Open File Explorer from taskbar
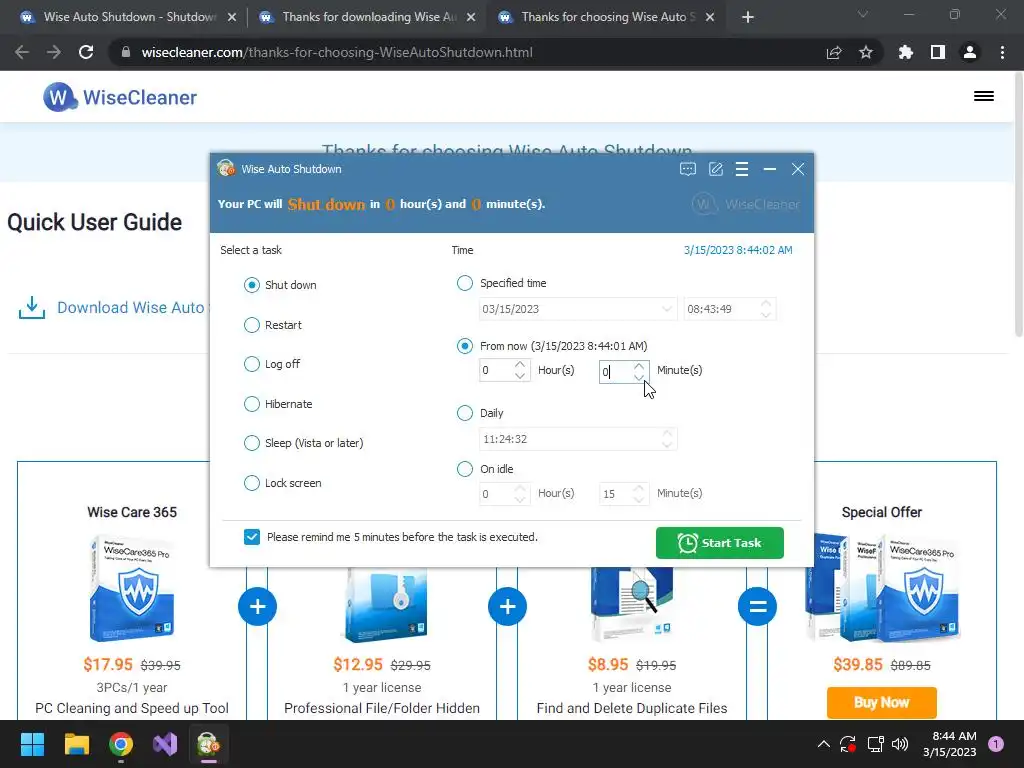The width and height of the screenshot is (1024, 768). coord(76,744)
